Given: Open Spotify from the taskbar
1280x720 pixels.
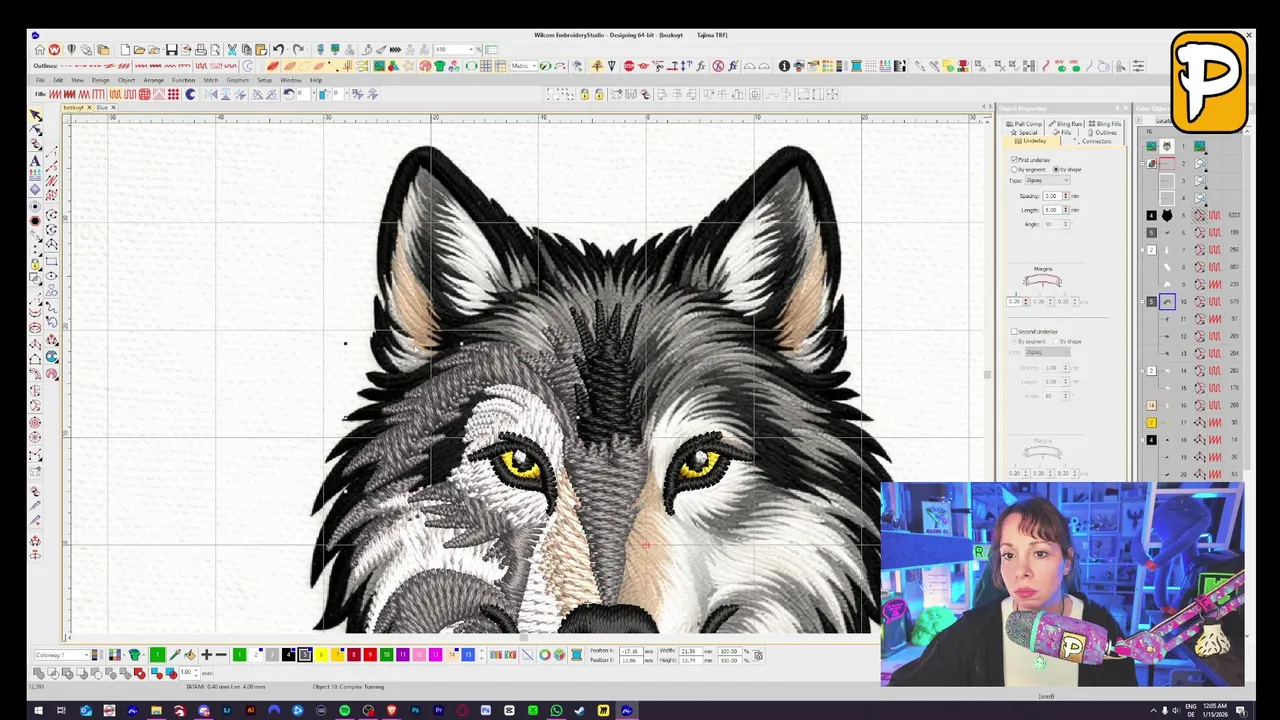Looking at the screenshot, I should (345, 711).
